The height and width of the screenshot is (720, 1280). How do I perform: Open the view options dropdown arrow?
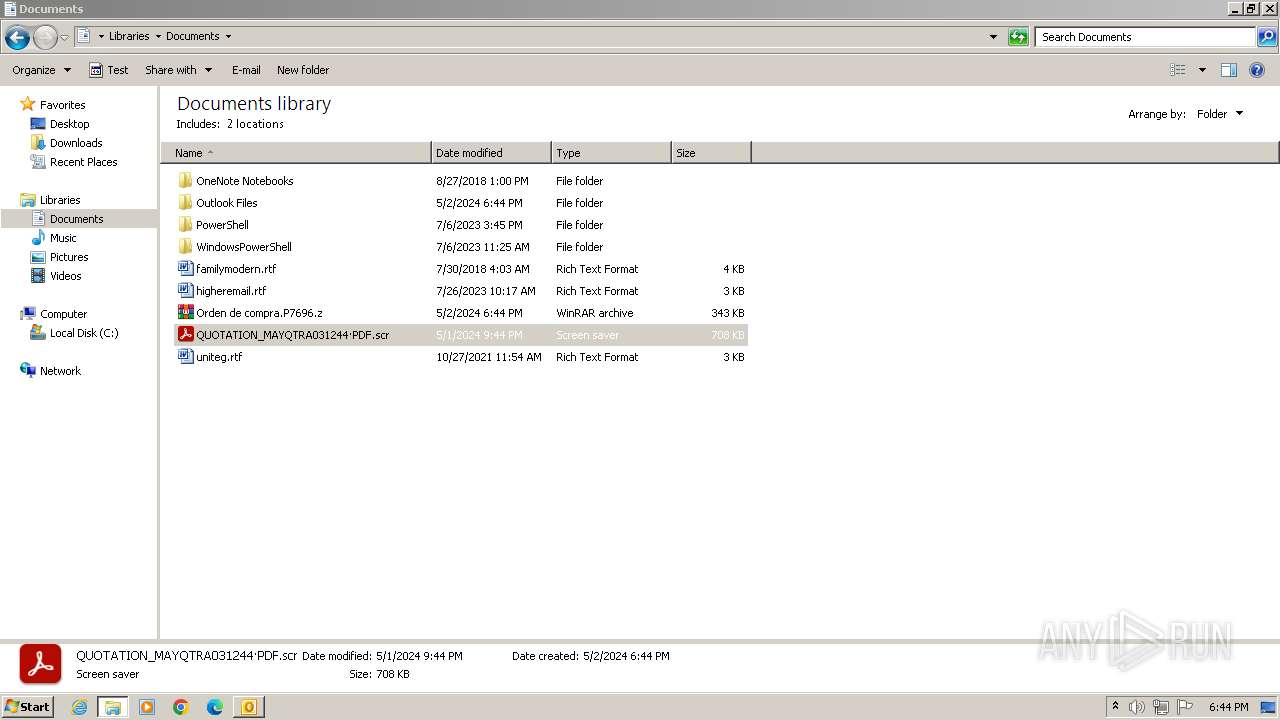1202,70
